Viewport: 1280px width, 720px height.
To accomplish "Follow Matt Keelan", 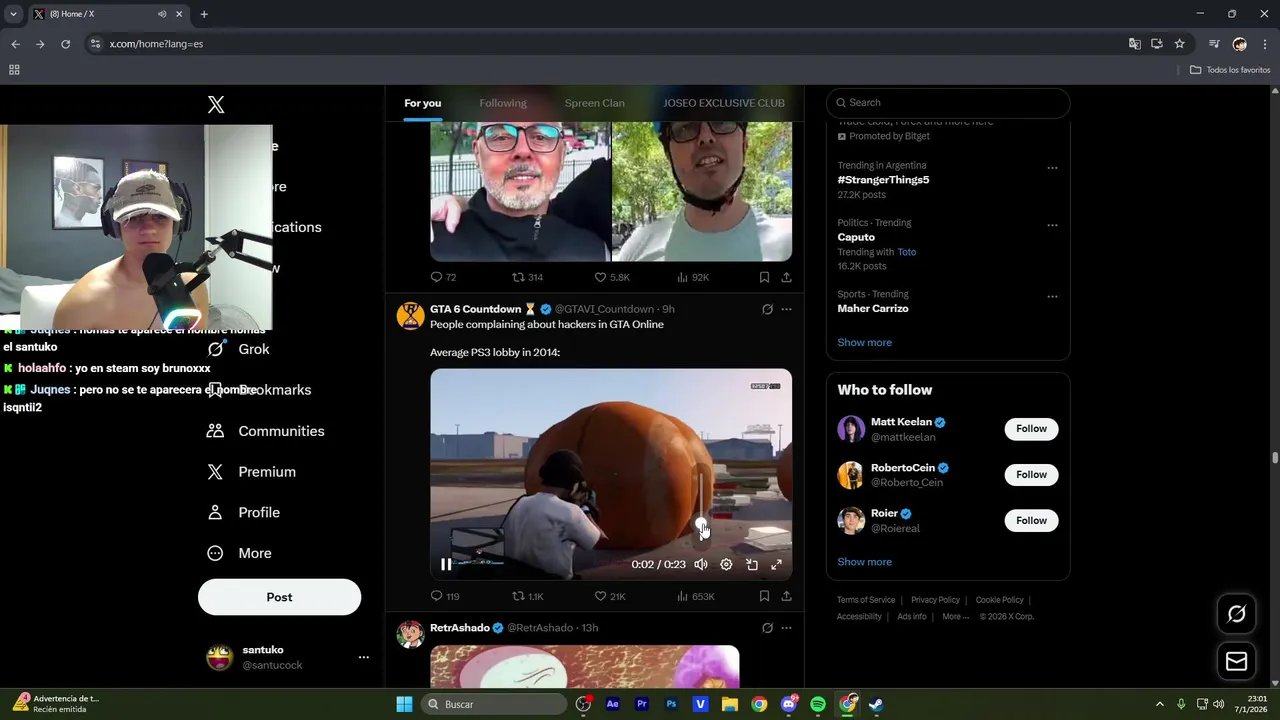I will click(1031, 429).
